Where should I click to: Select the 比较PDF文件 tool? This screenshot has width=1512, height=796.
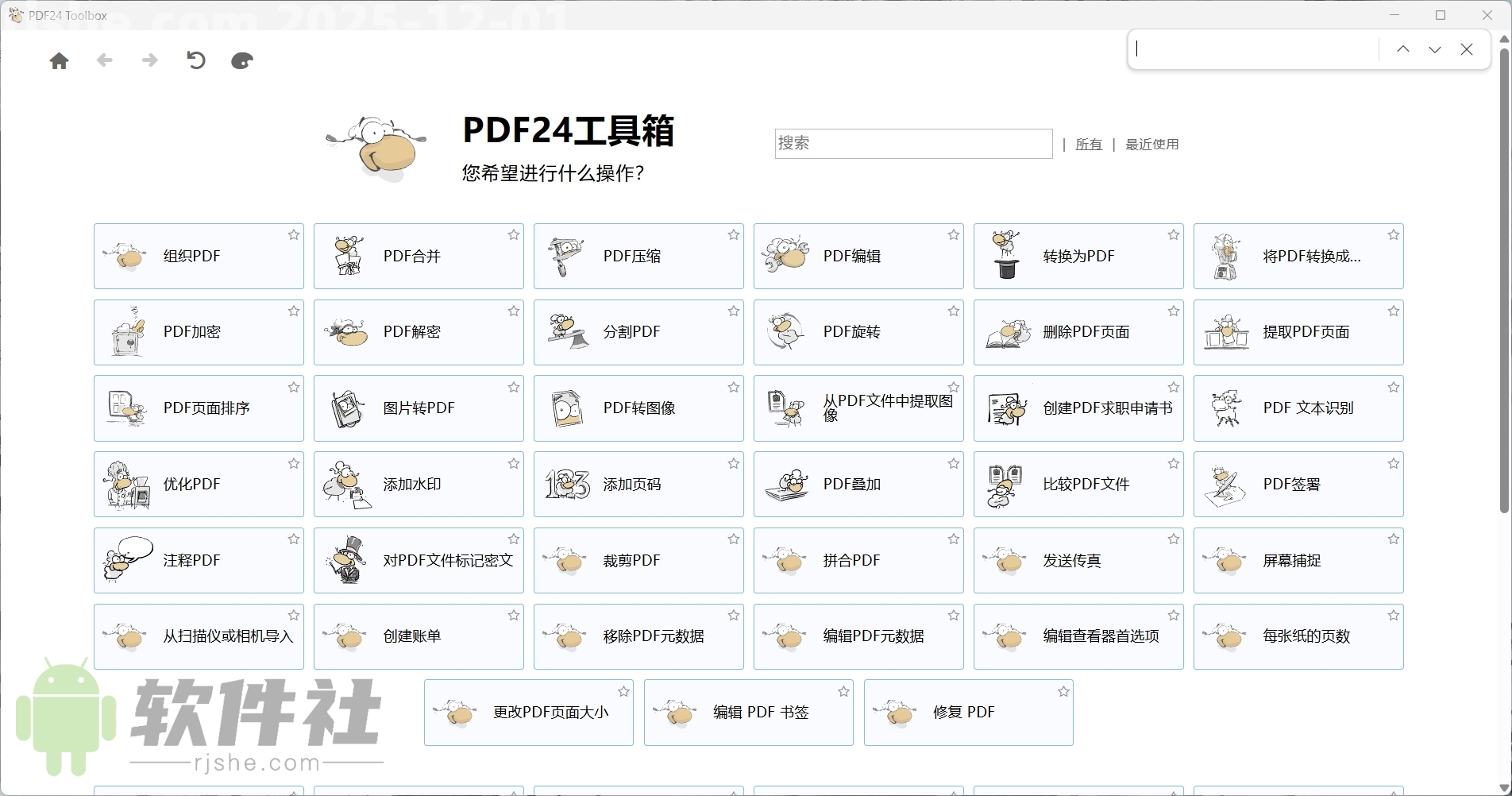click(x=1078, y=484)
